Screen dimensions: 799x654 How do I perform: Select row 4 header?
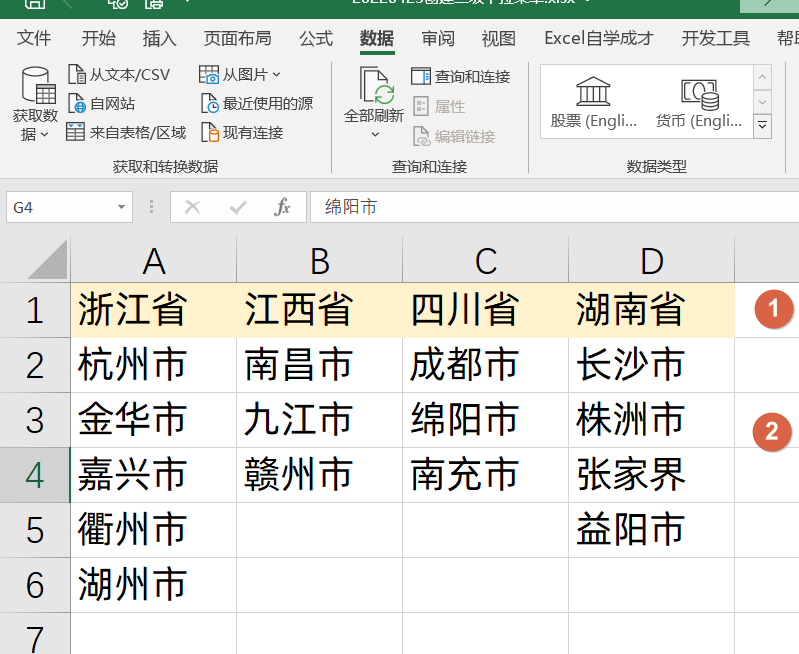[x=35, y=475]
